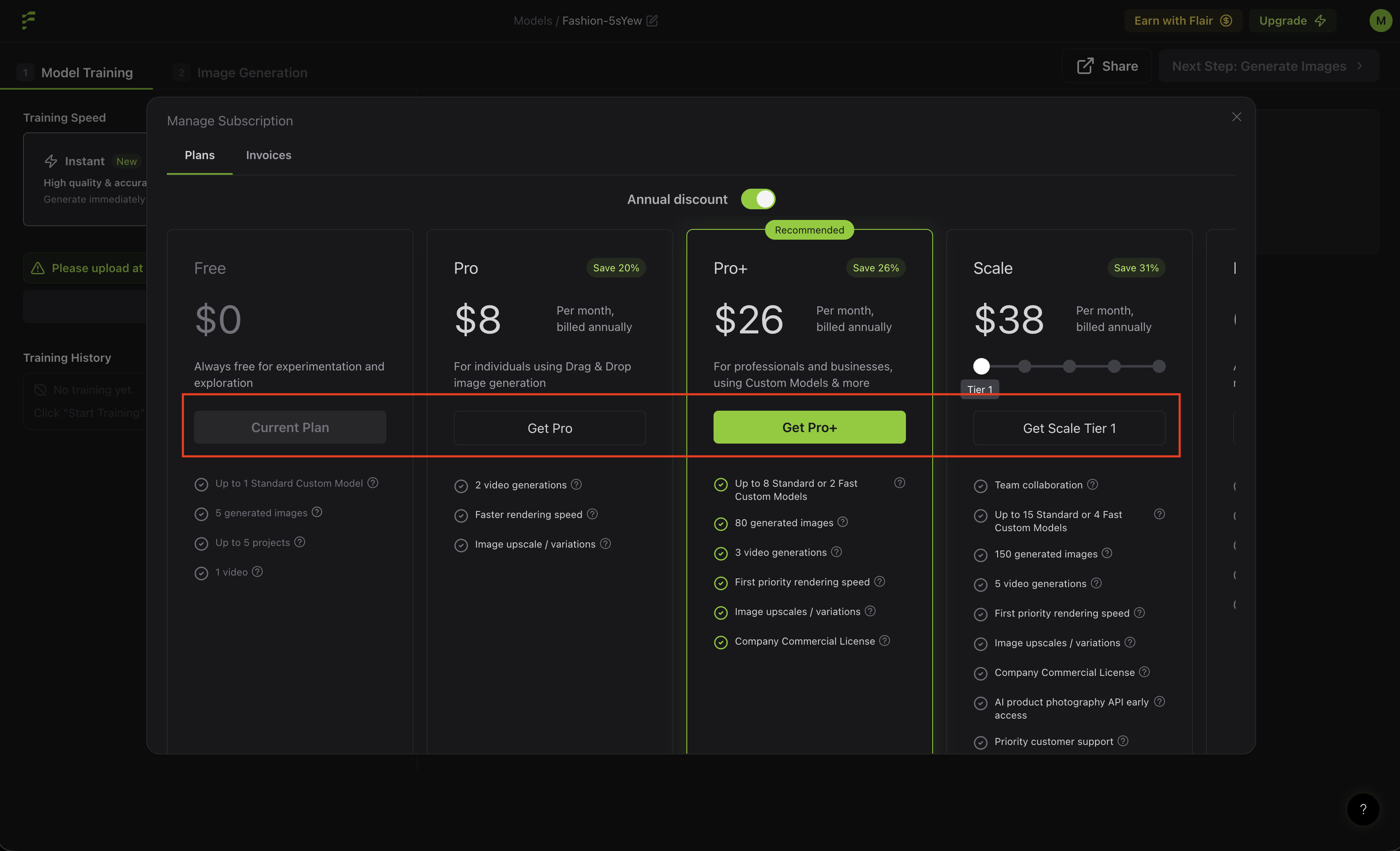The width and height of the screenshot is (1400, 851).
Task: Select the Plans tab
Action: click(x=199, y=155)
